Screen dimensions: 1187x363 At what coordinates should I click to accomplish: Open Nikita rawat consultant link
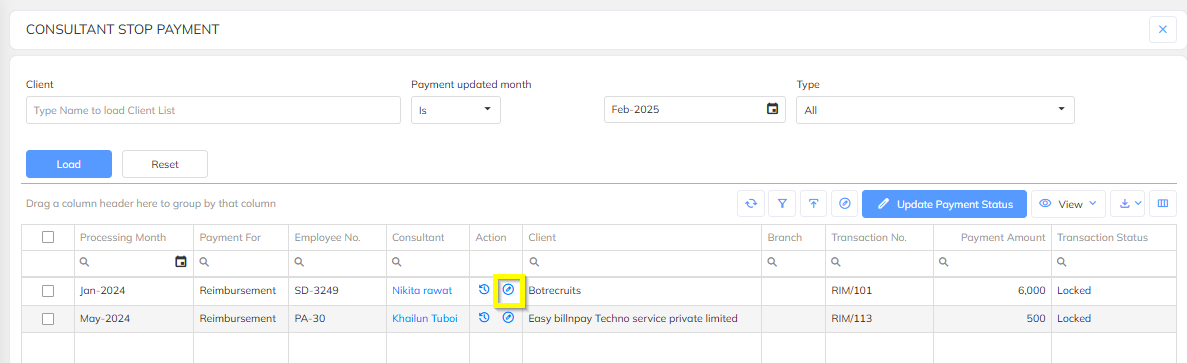[422, 290]
